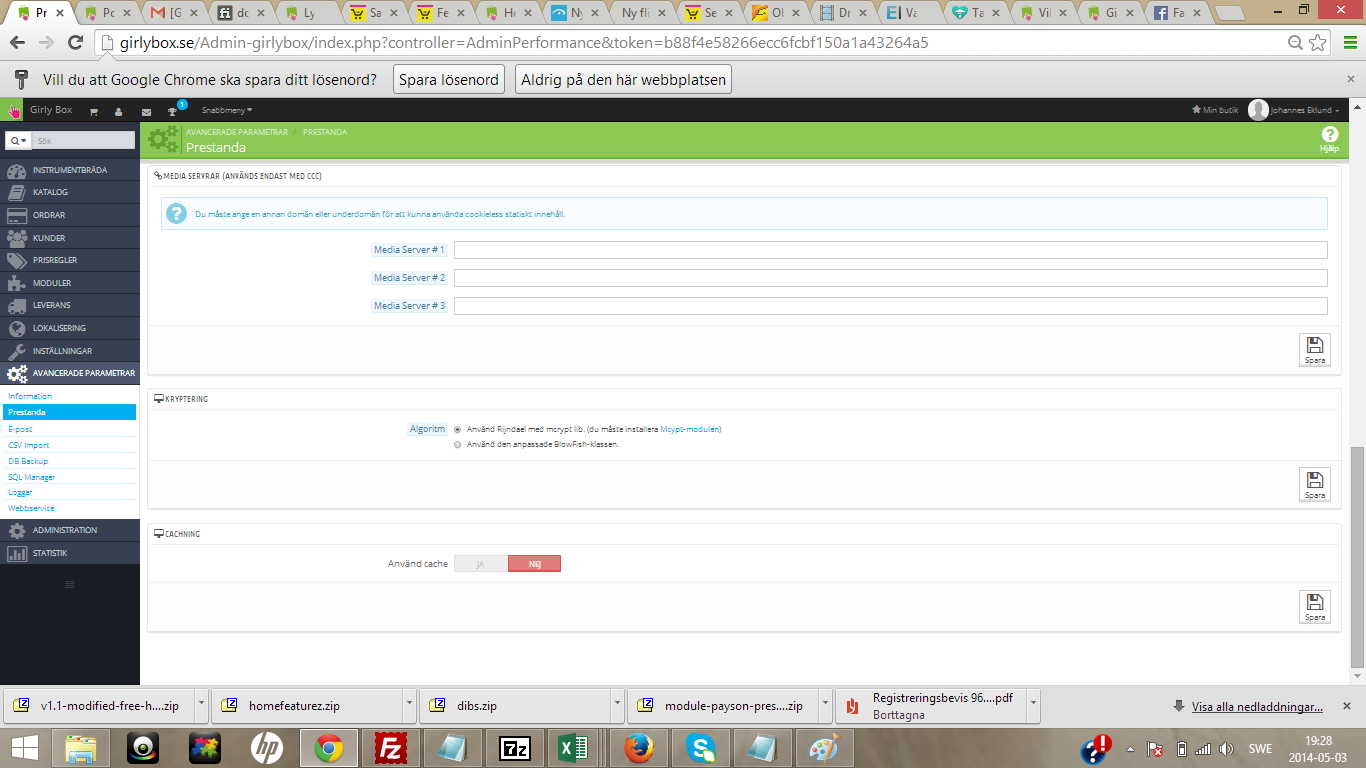Click Visa alla nedladdningar link

click(x=1257, y=706)
